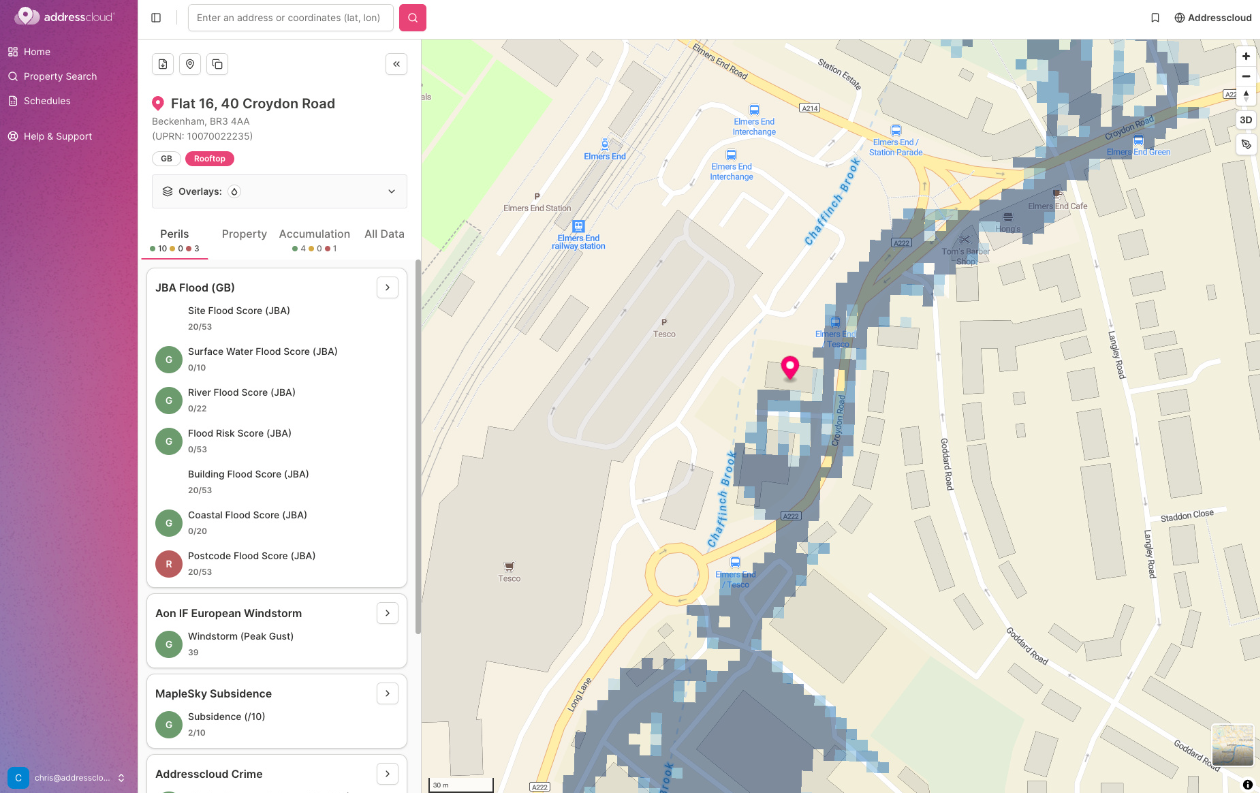Click the Tesco shopping cart map icon
The width and height of the screenshot is (1260, 793).
(510, 566)
